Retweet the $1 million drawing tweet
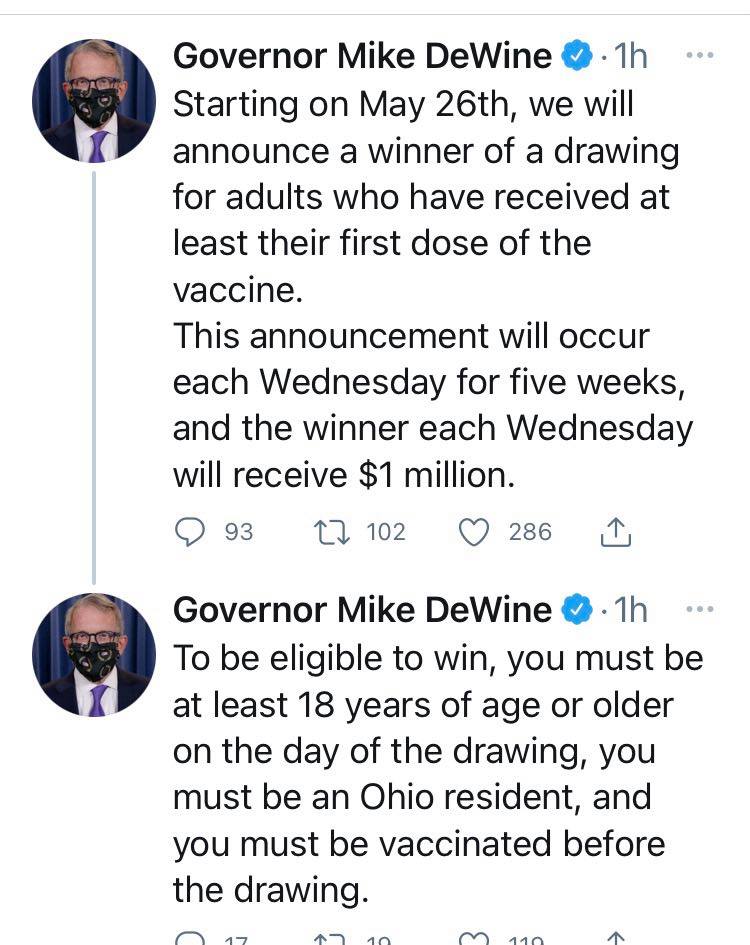Screen dimensions: 750x945 (x=328, y=532)
